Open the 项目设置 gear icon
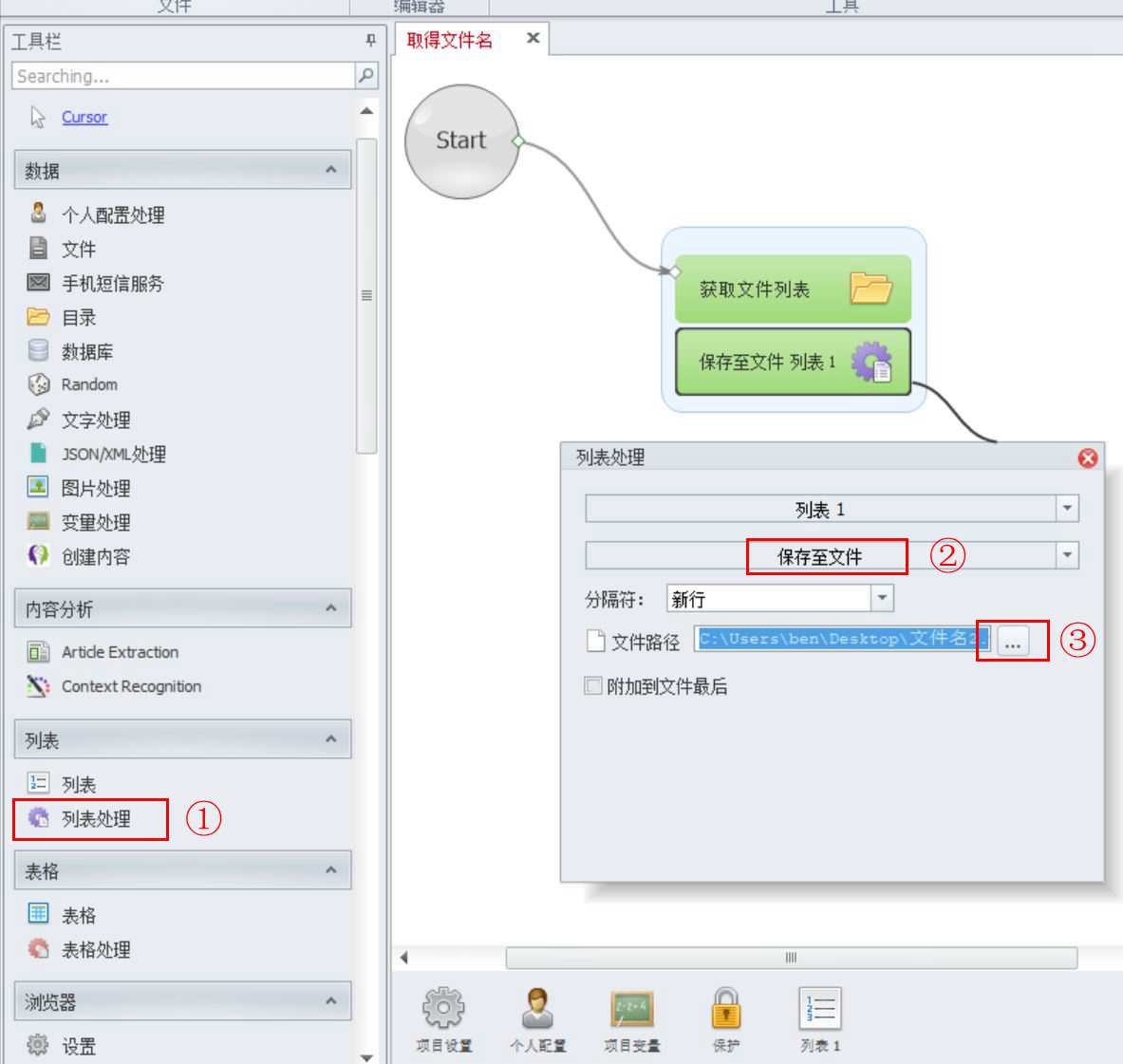Image resolution: width=1123 pixels, height=1064 pixels. [x=443, y=1010]
